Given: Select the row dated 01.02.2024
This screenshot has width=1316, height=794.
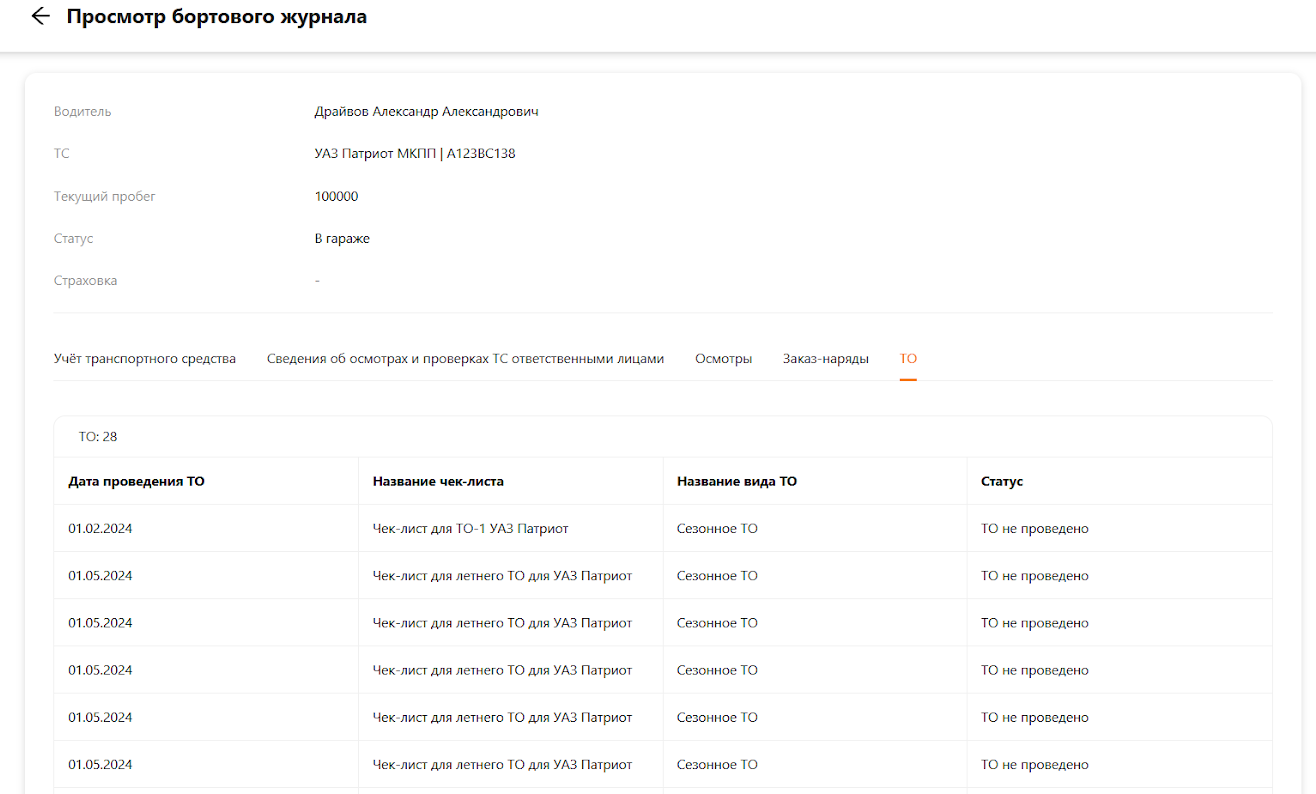Looking at the screenshot, I should click(x=100, y=529).
